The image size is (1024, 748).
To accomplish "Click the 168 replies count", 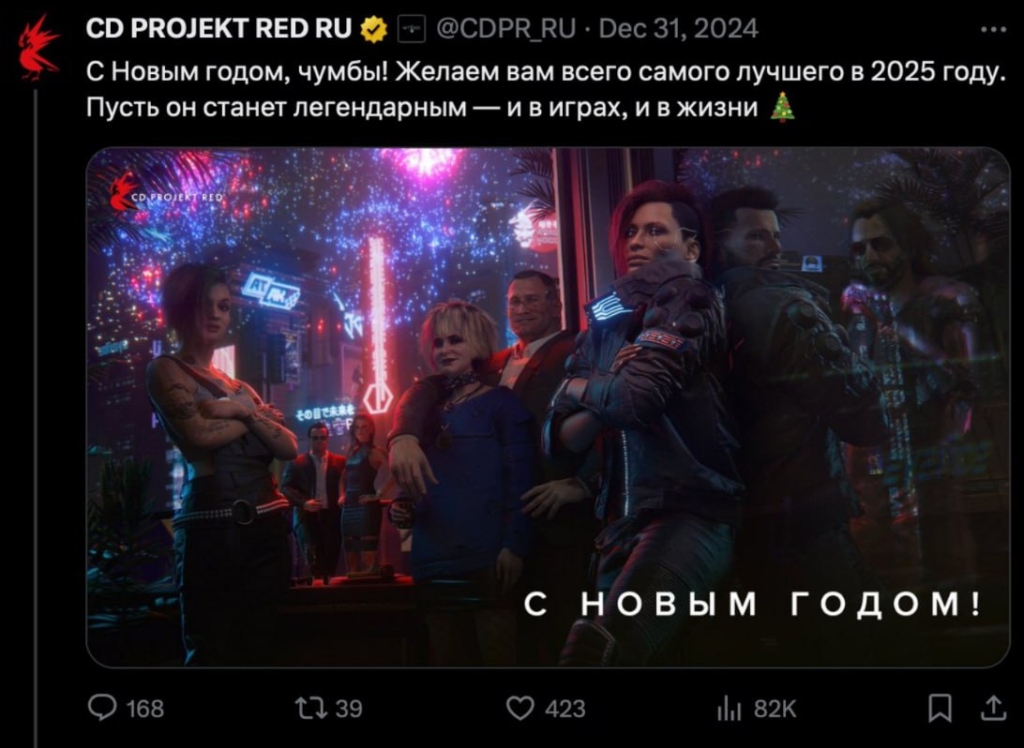I will pos(144,709).
